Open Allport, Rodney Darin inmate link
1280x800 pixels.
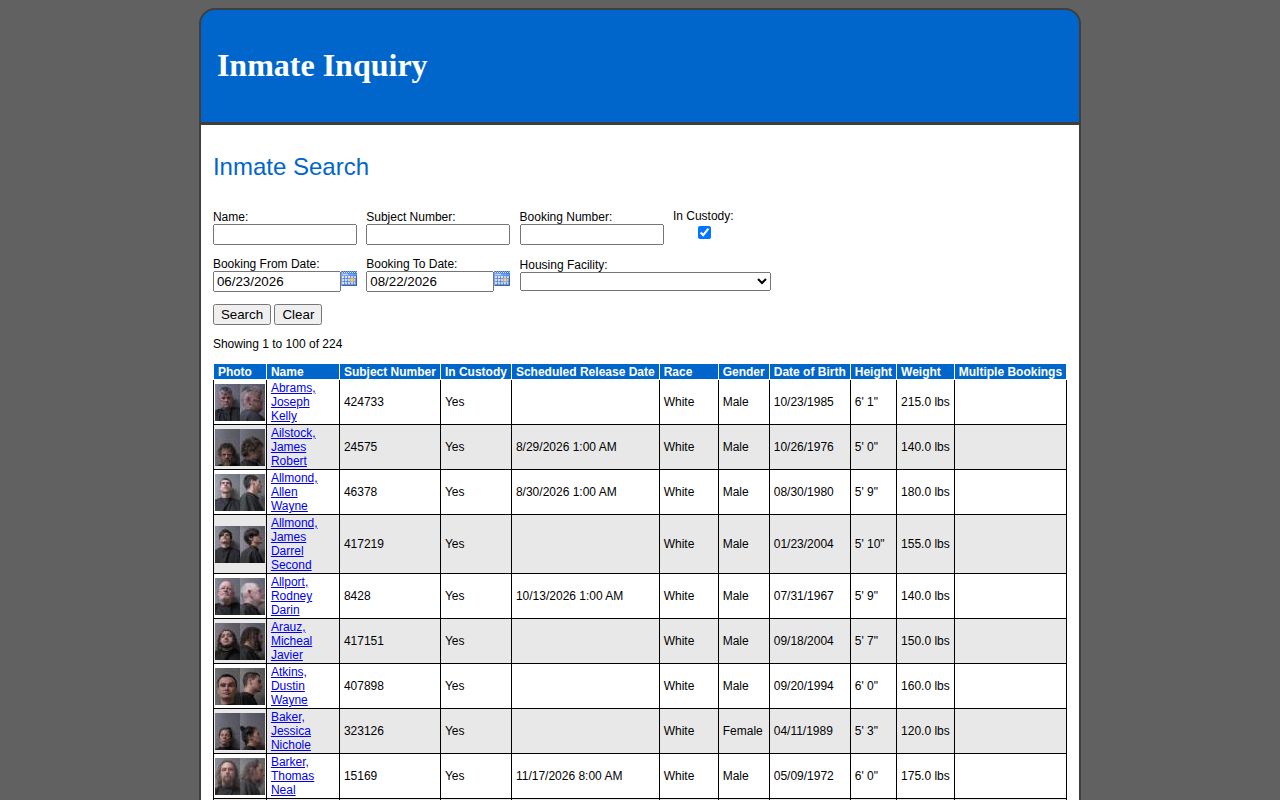click(292, 596)
